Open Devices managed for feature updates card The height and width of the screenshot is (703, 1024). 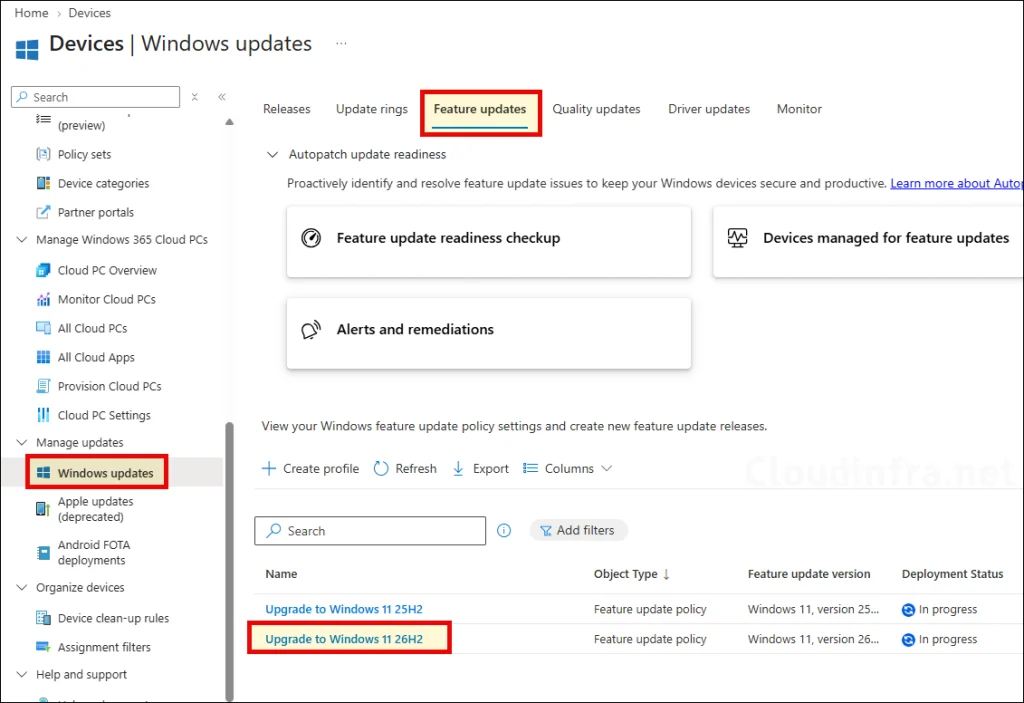coord(868,241)
